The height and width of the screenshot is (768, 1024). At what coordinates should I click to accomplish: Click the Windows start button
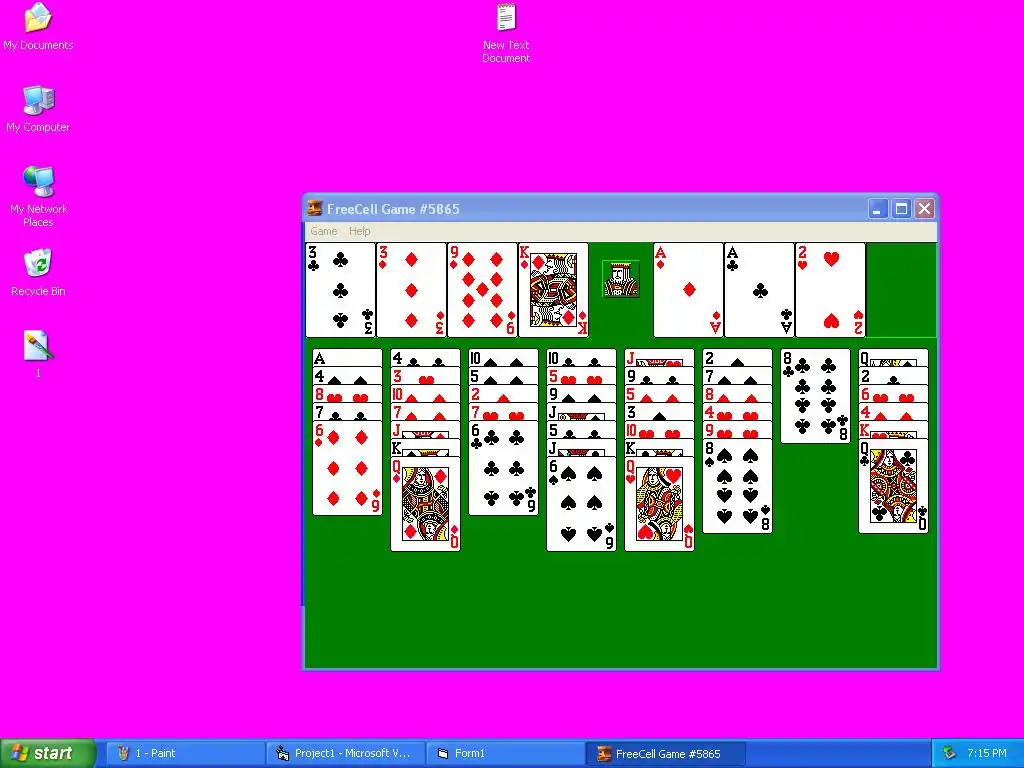click(x=47, y=753)
